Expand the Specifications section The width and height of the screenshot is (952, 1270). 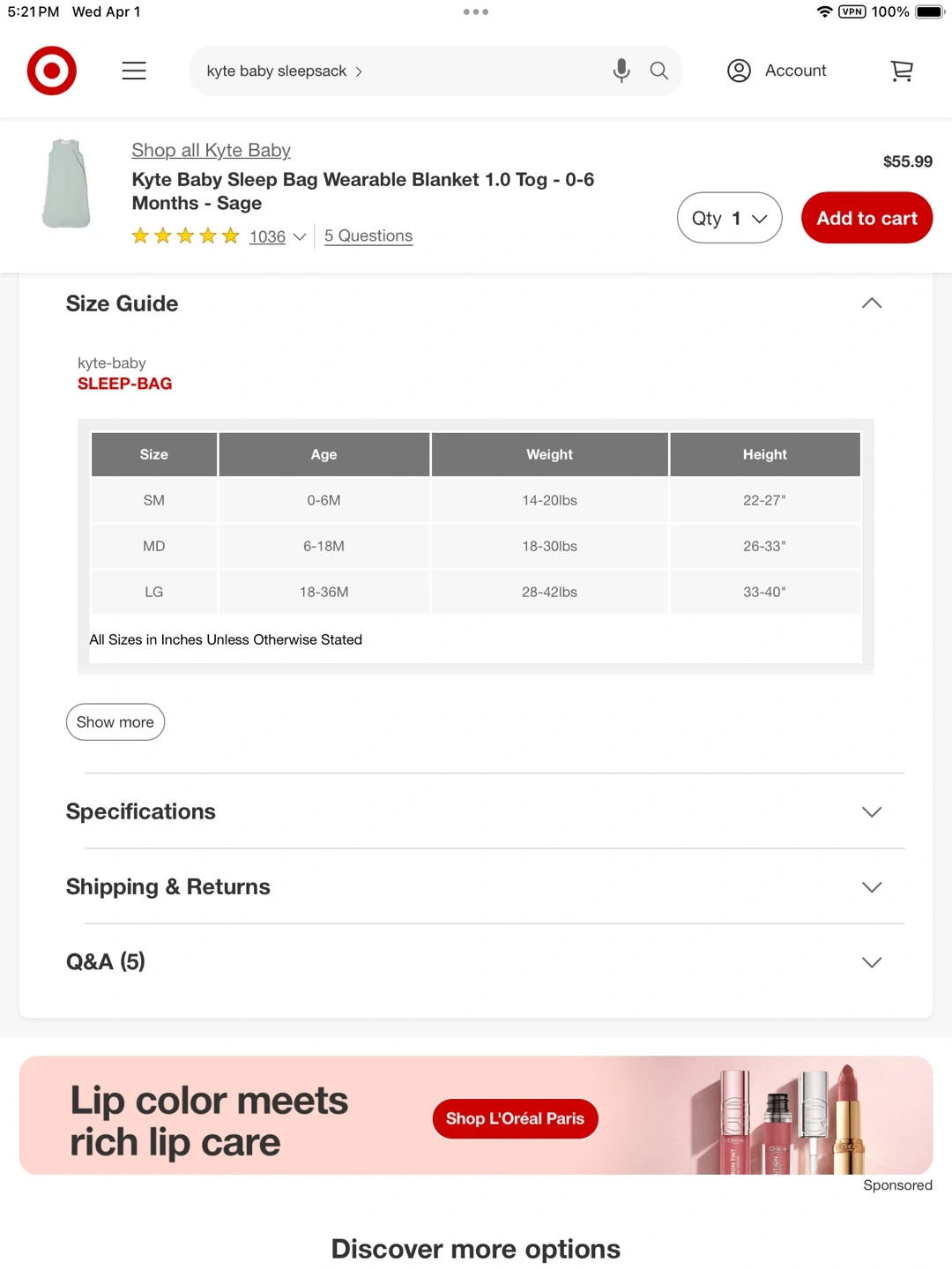point(871,811)
